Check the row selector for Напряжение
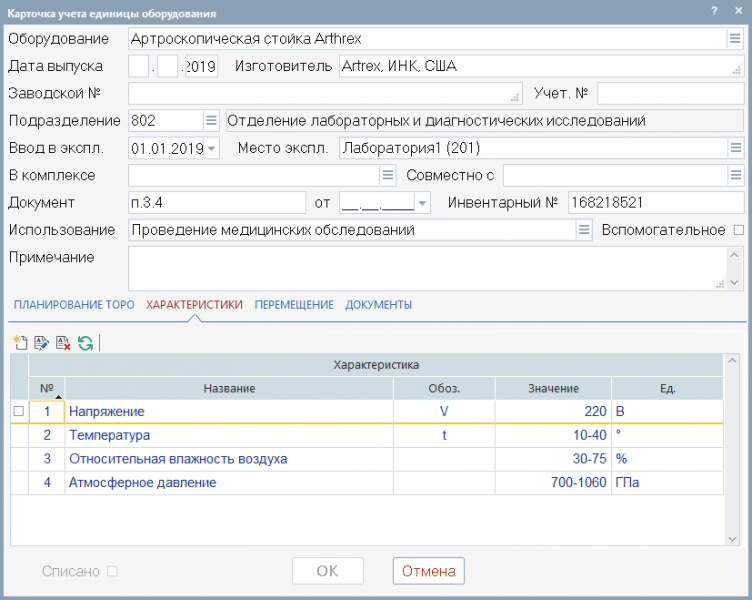Screen dimensions: 752x600 click(x=19, y=411)
